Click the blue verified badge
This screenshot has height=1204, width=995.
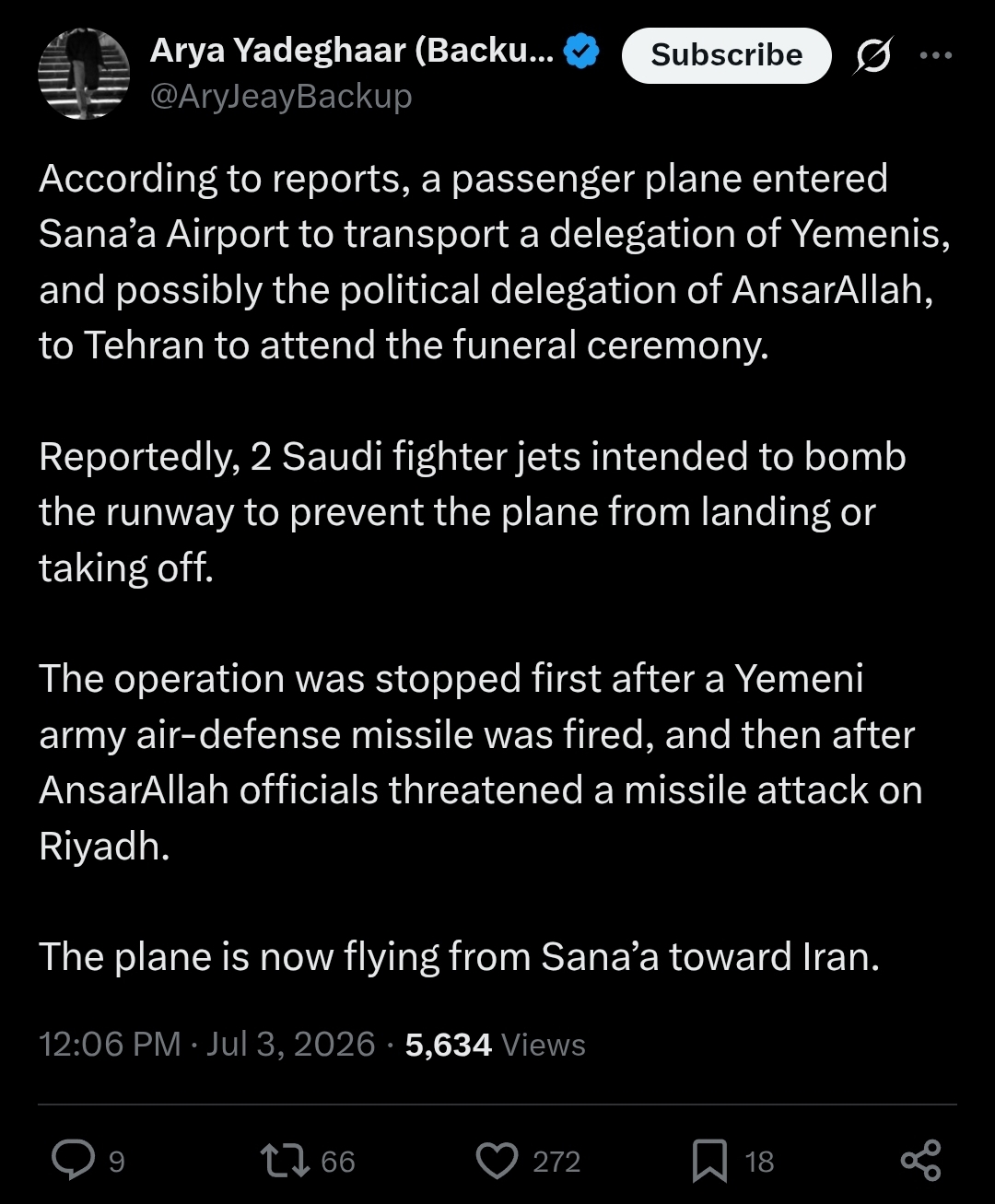pyautogui.click(x=581, y=51)
